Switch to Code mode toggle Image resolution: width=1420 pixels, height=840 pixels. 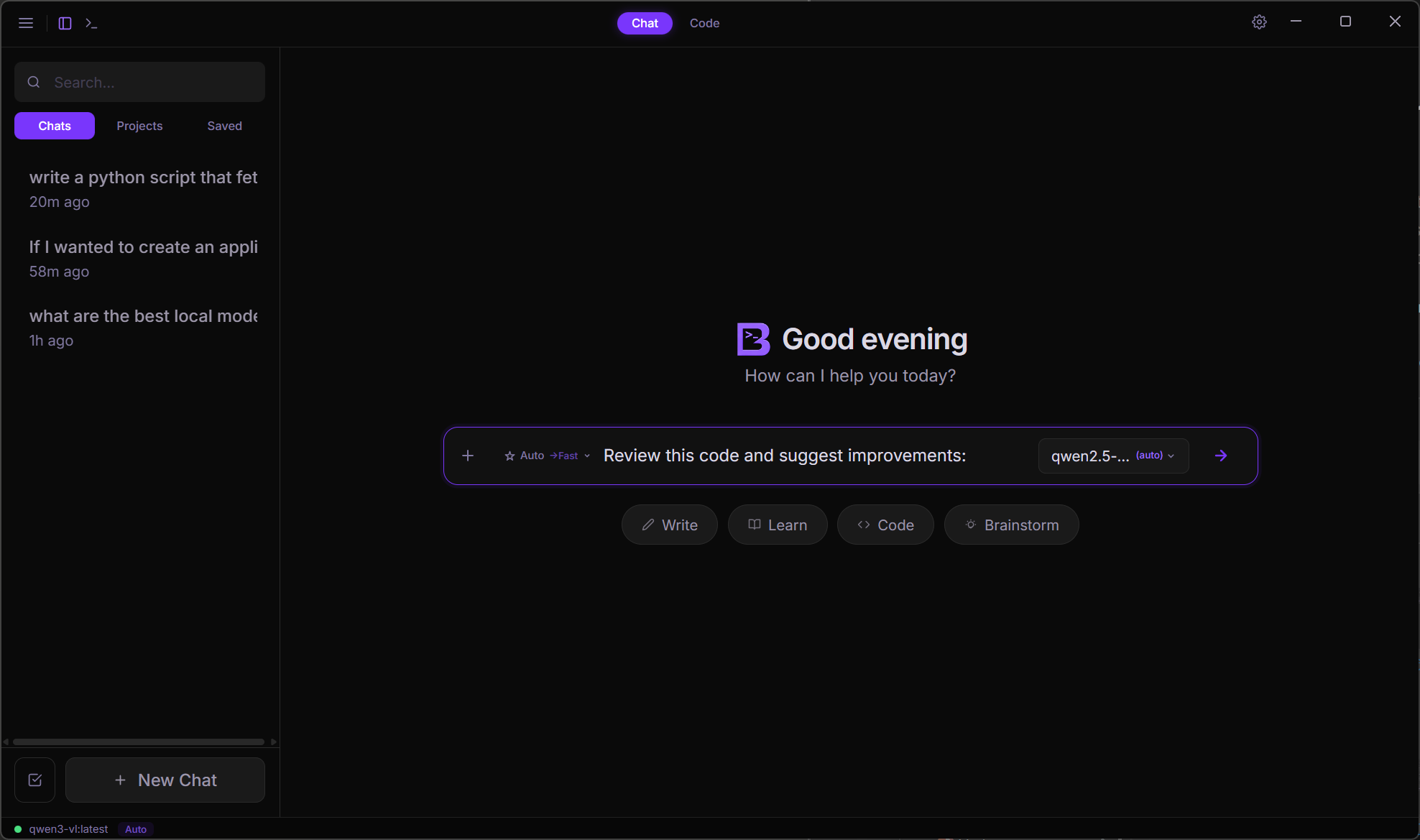704,23
